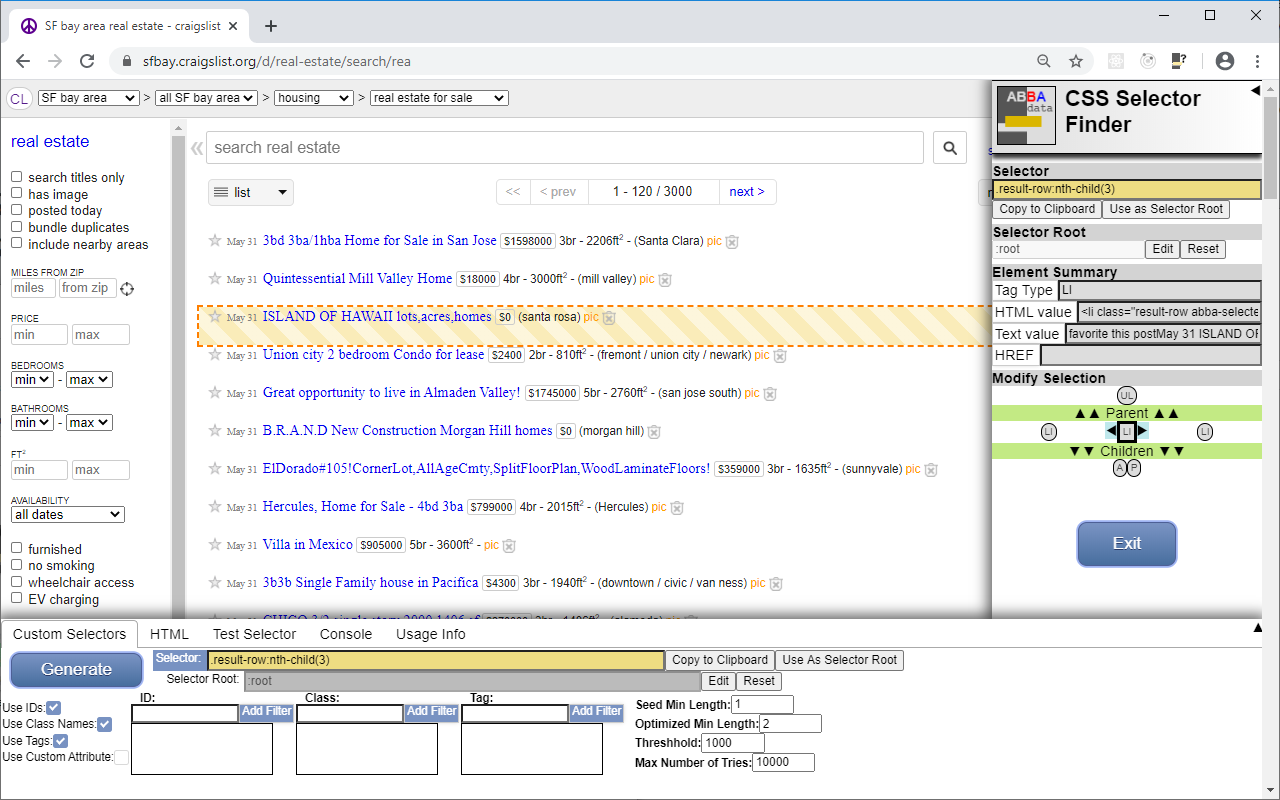Open list view mode dropdown
The image size is (1280, 800).
coord(251,192)
